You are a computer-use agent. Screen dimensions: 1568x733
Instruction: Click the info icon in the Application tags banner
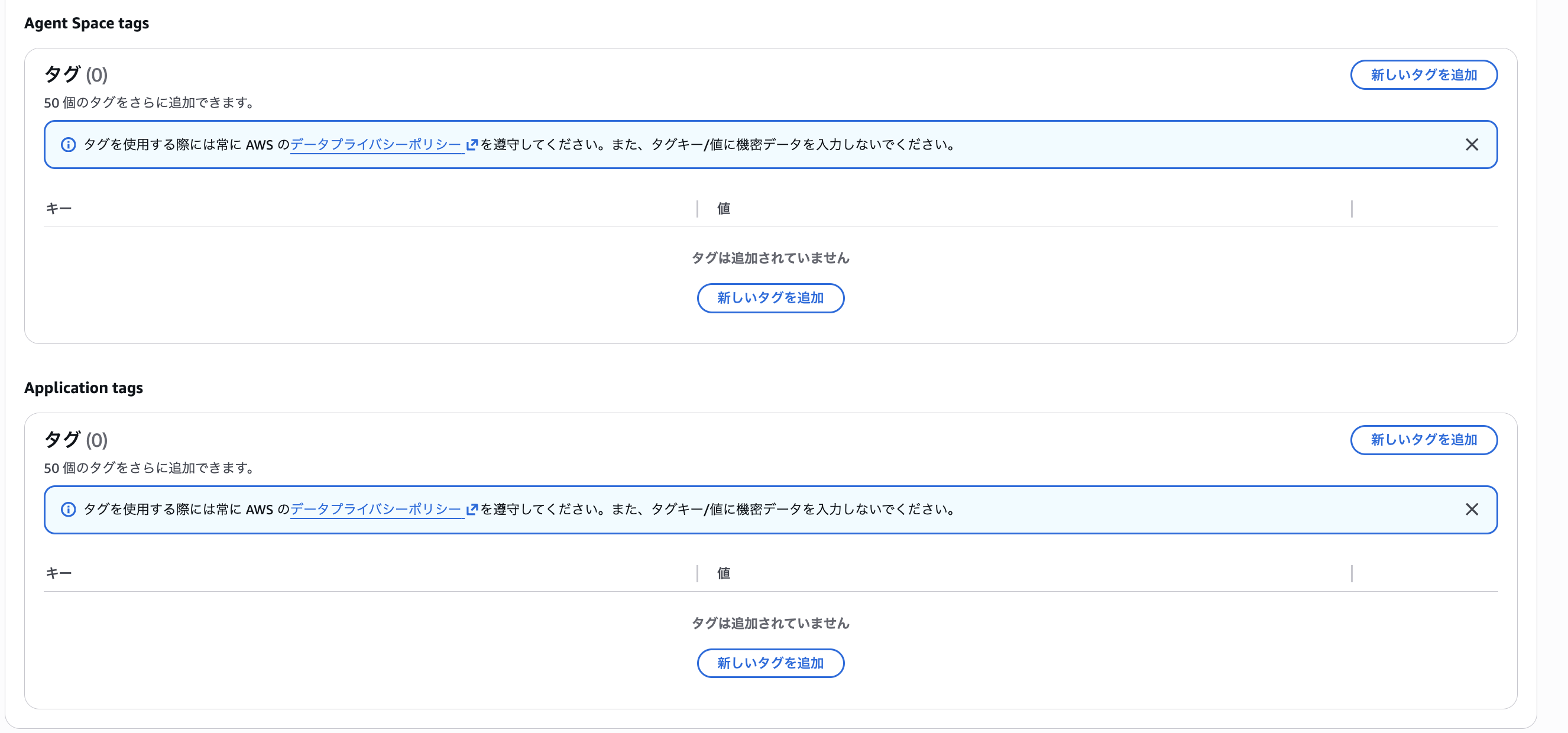tap(68, 510)
